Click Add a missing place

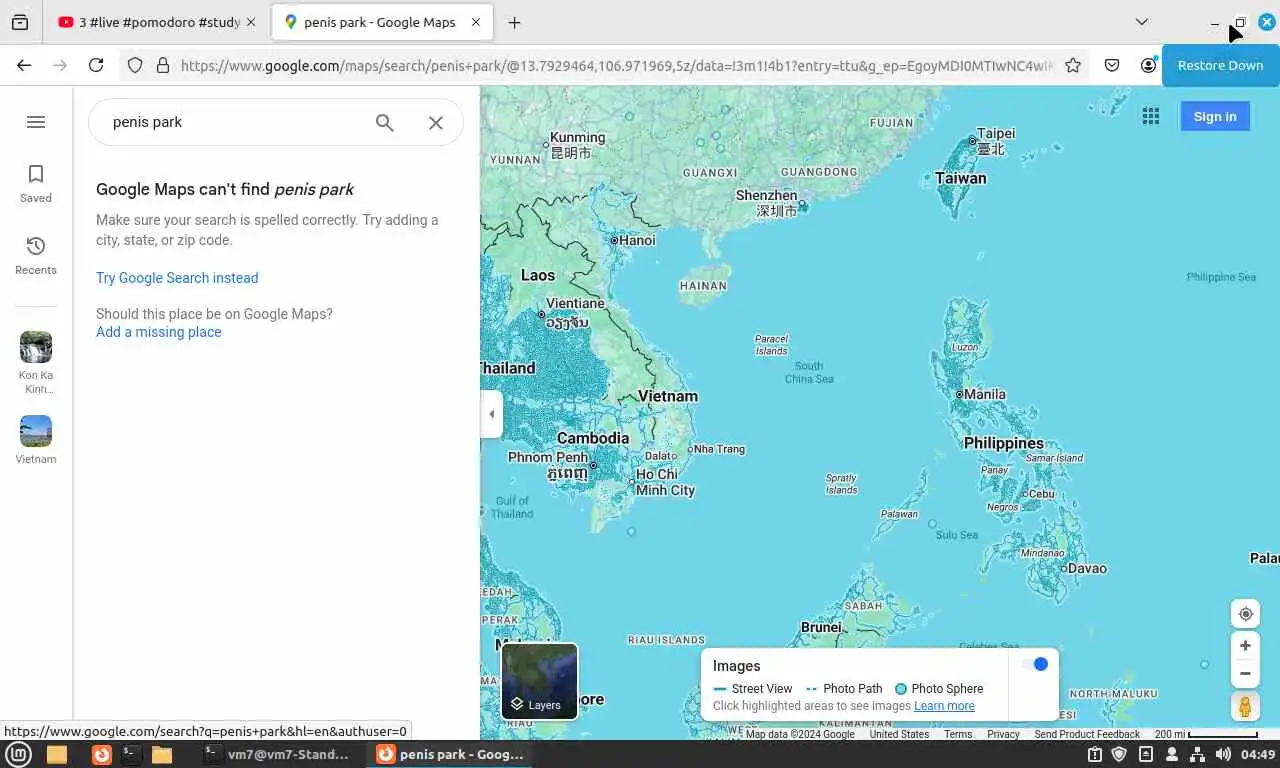[159, 332]
